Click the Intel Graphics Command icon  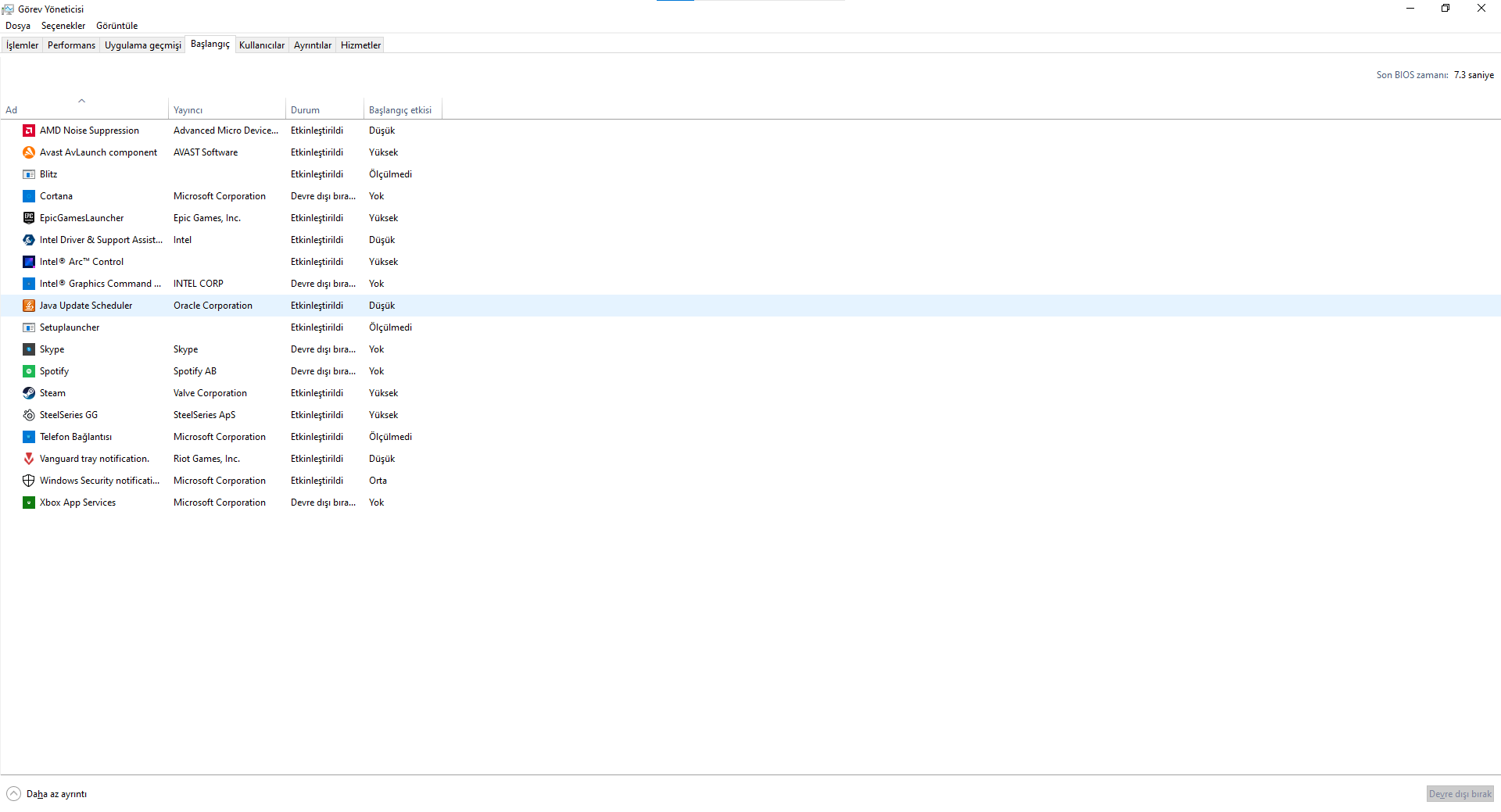[29, 284]
